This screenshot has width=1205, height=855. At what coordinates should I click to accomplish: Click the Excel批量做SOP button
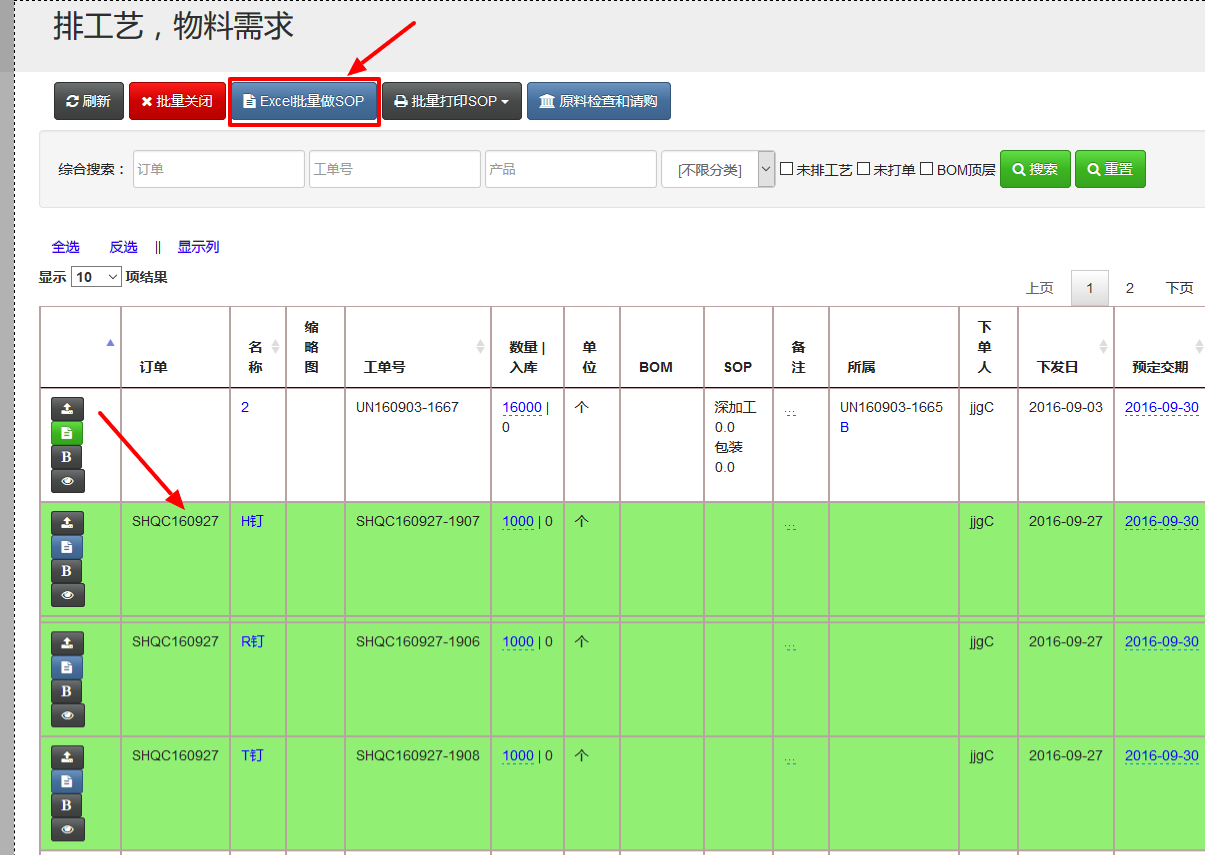(304, 101)
